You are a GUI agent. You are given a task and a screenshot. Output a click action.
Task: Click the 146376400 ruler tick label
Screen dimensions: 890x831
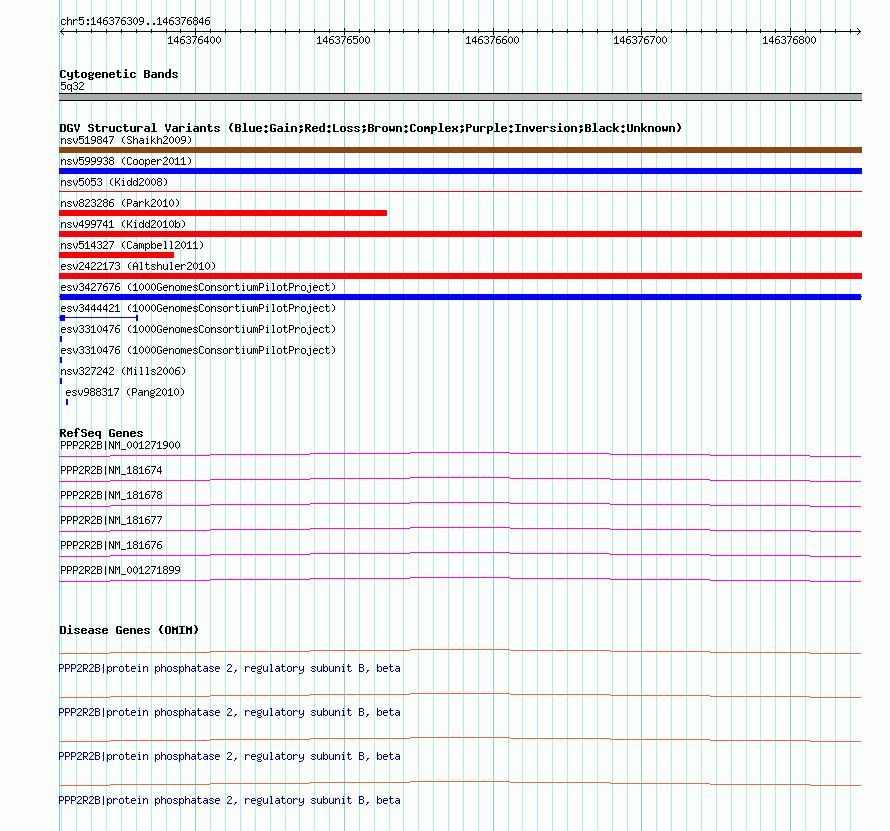194,40
